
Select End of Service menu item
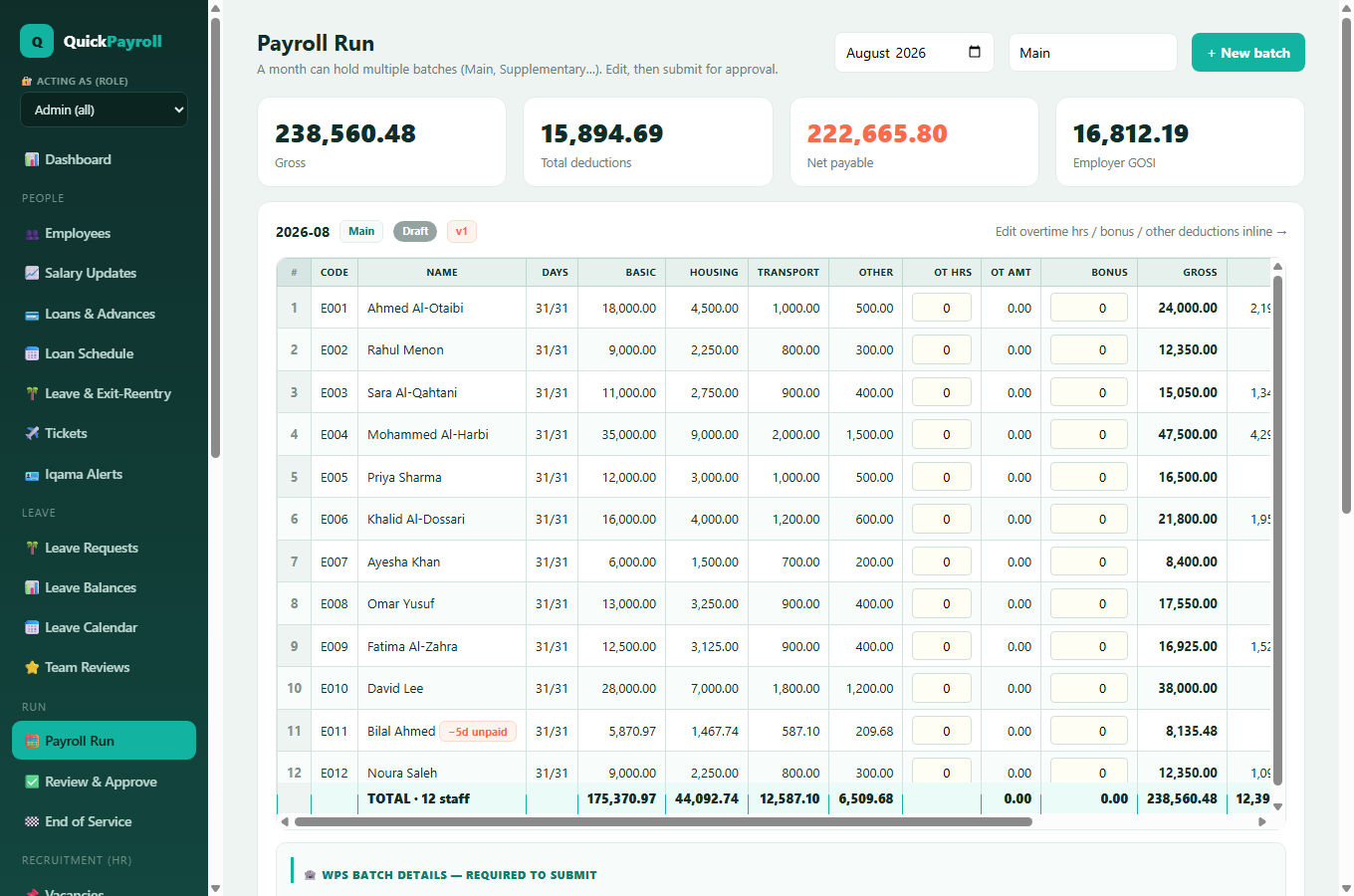pos(104,821)
